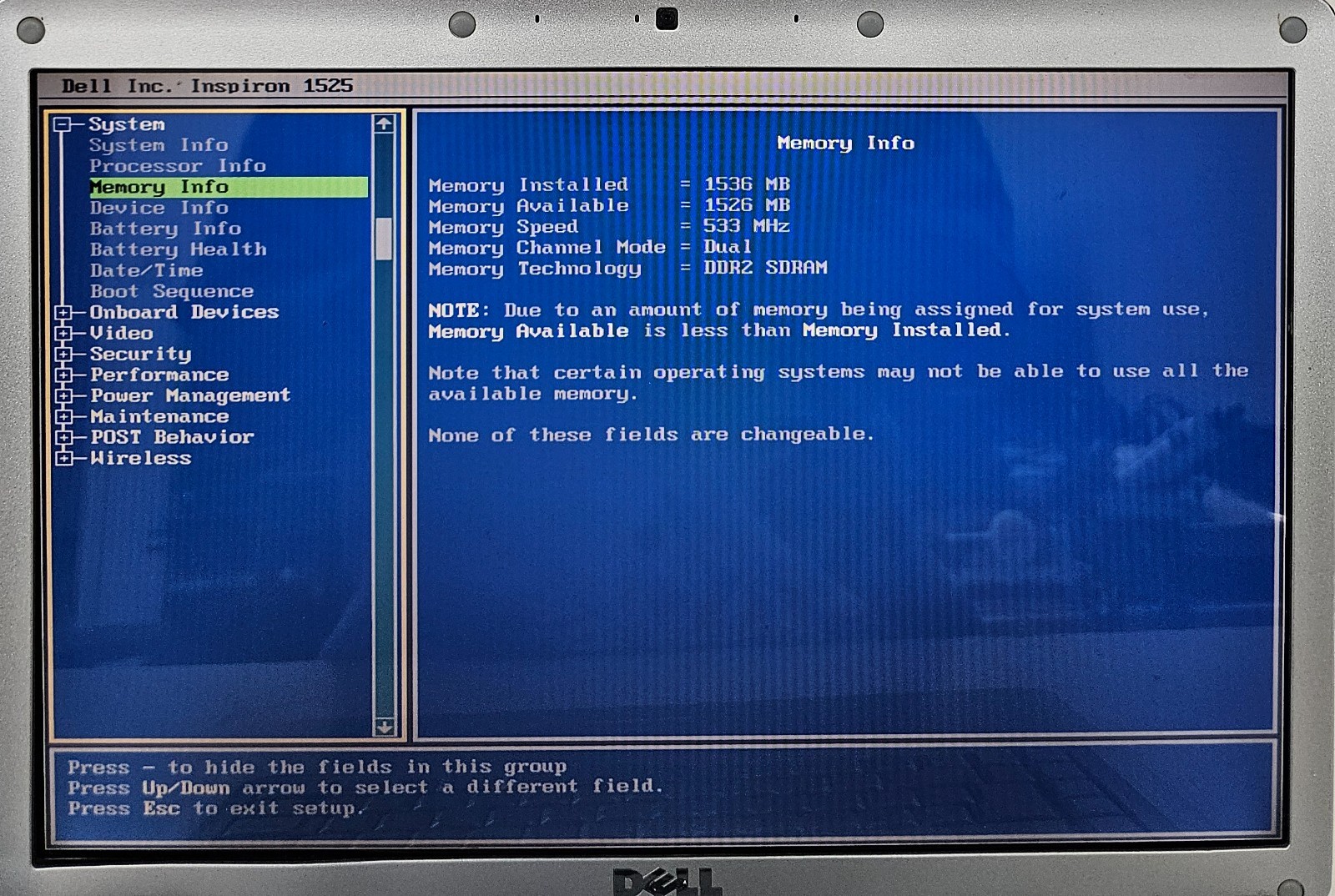Select System Info in the tree
This screenshot has height=896, width=1335.
point(159,145)
